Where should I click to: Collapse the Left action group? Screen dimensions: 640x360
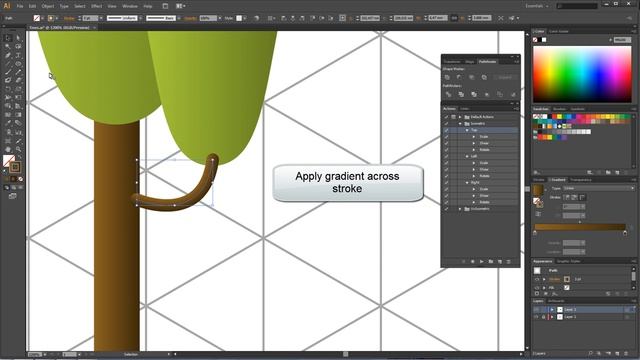coord(467,156)
